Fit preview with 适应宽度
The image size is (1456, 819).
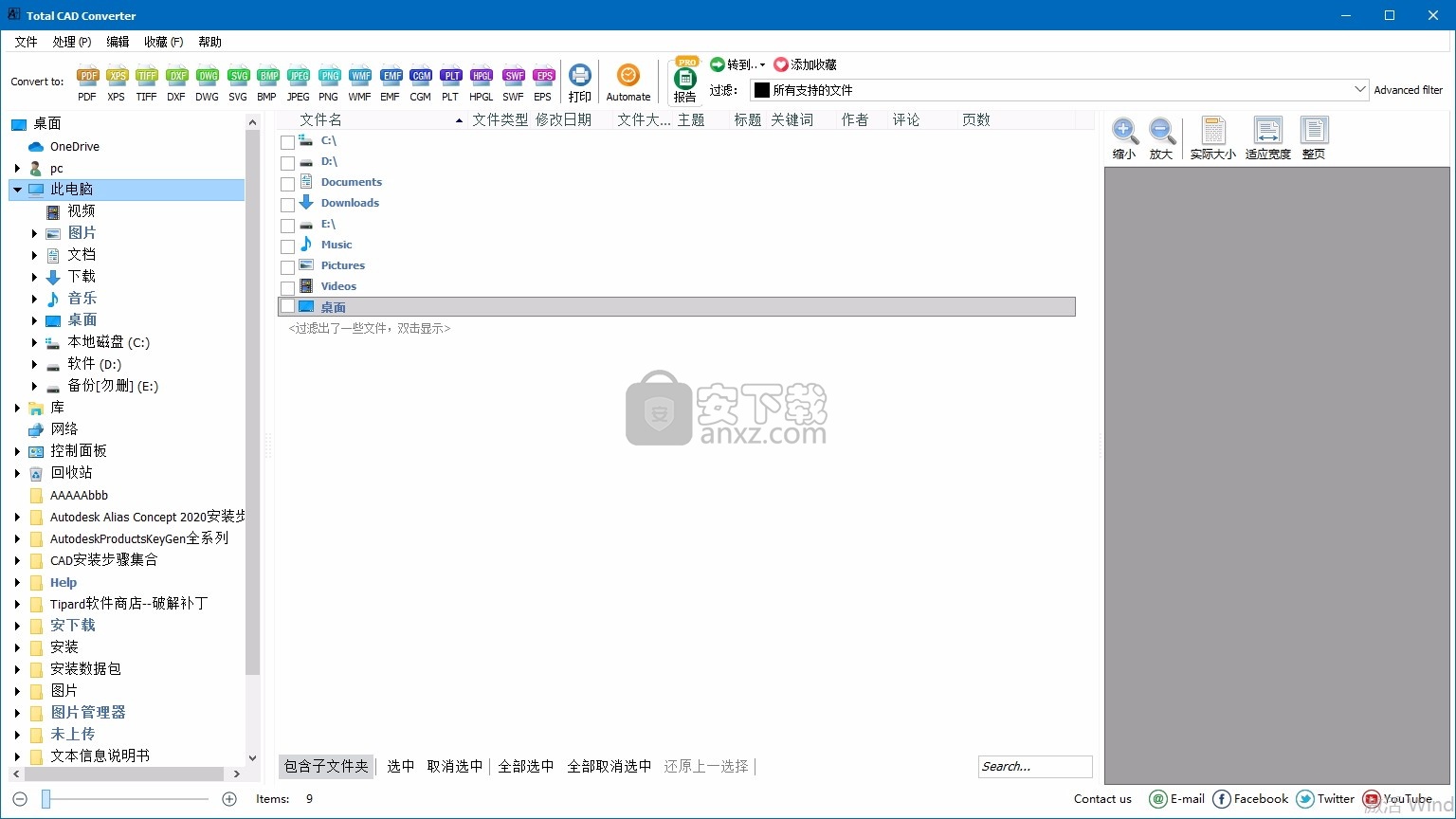click(1267, 138)
